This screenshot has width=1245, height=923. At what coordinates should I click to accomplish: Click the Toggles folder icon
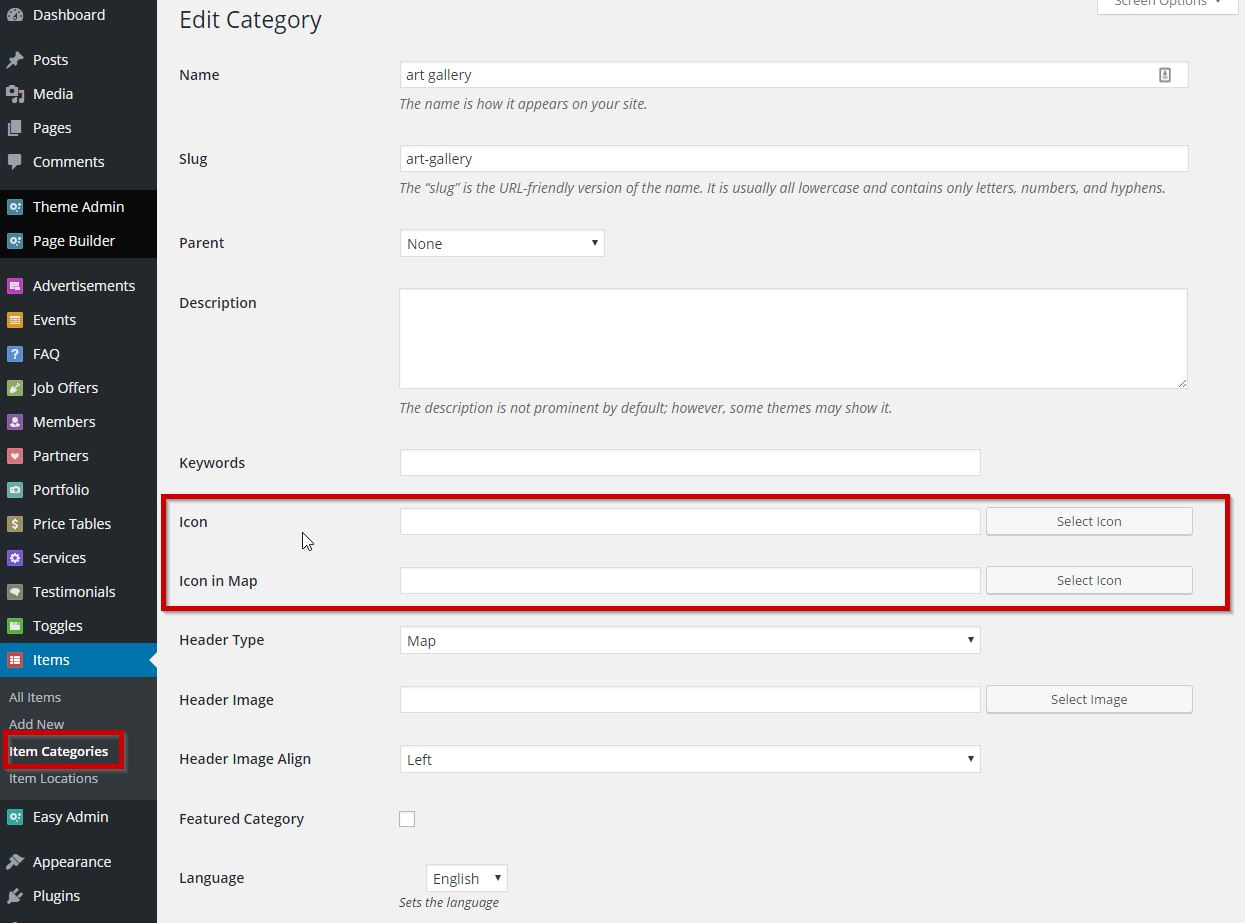[x=15, y=626]
